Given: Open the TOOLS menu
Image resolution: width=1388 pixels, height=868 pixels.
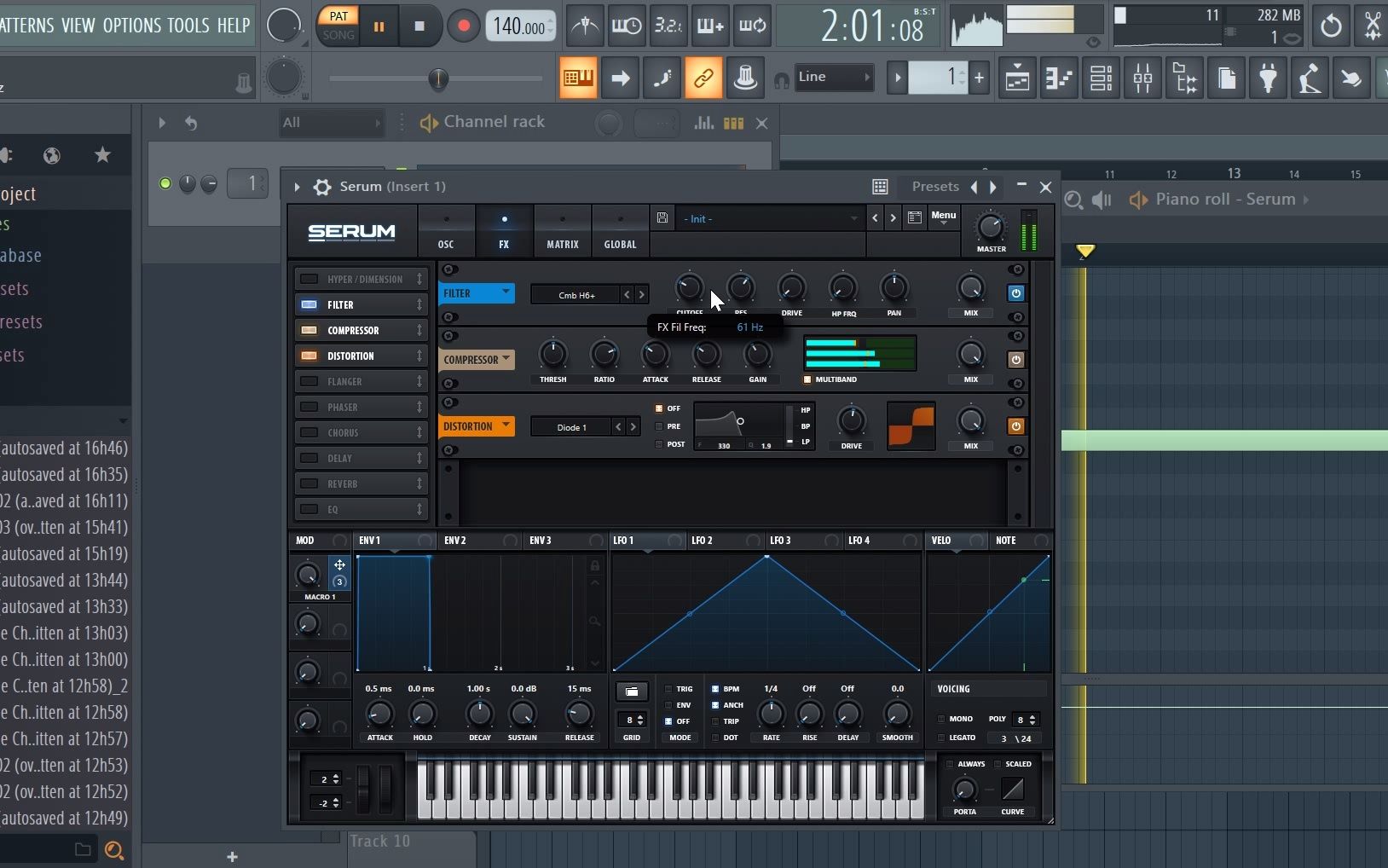Looking at the screenshot, I should [x=188, y=26].
